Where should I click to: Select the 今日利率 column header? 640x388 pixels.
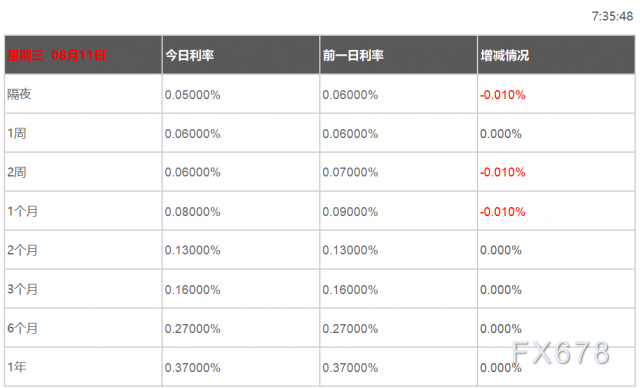(x=189, y=55)
